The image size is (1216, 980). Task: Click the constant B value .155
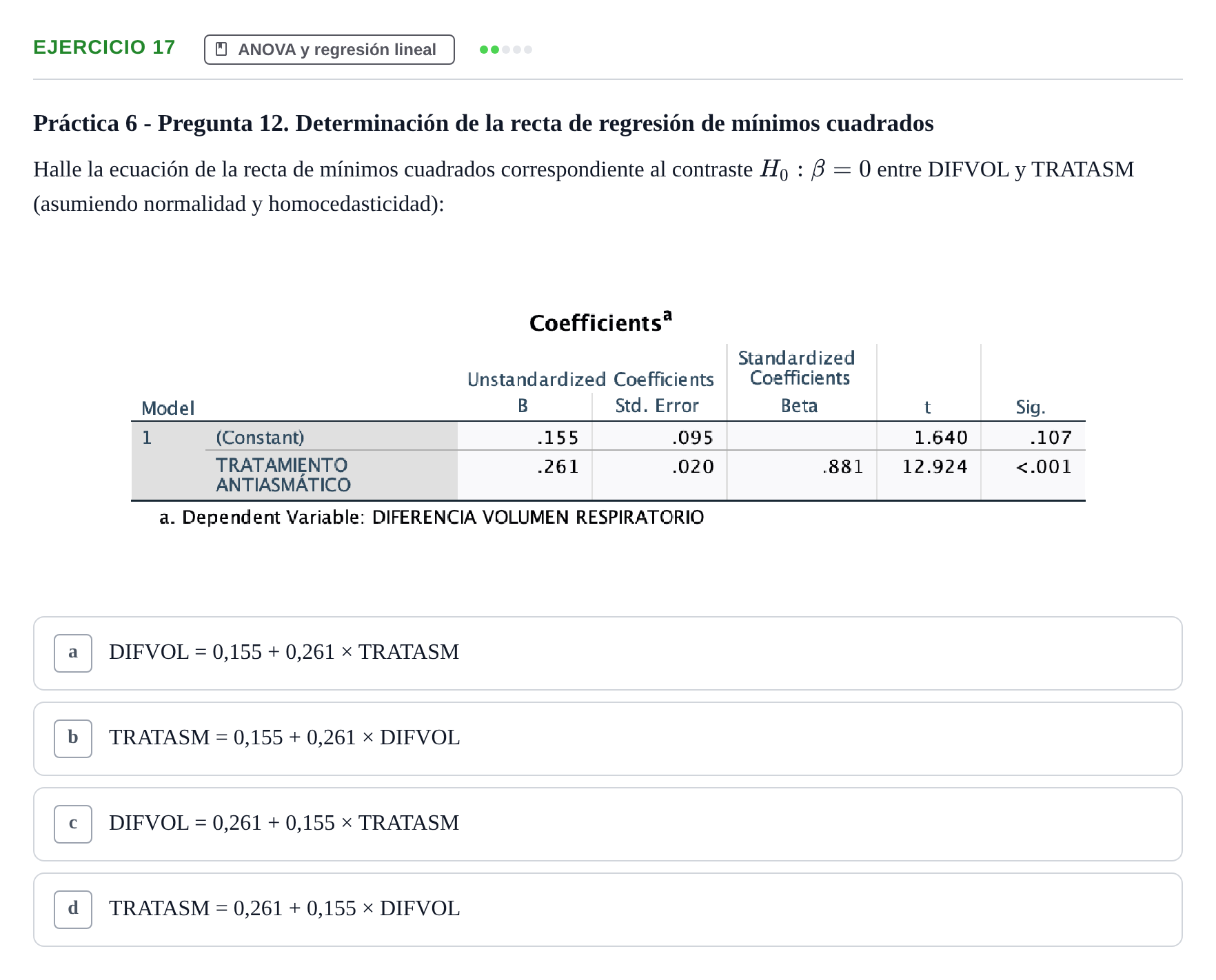click(x=558, y=438)
